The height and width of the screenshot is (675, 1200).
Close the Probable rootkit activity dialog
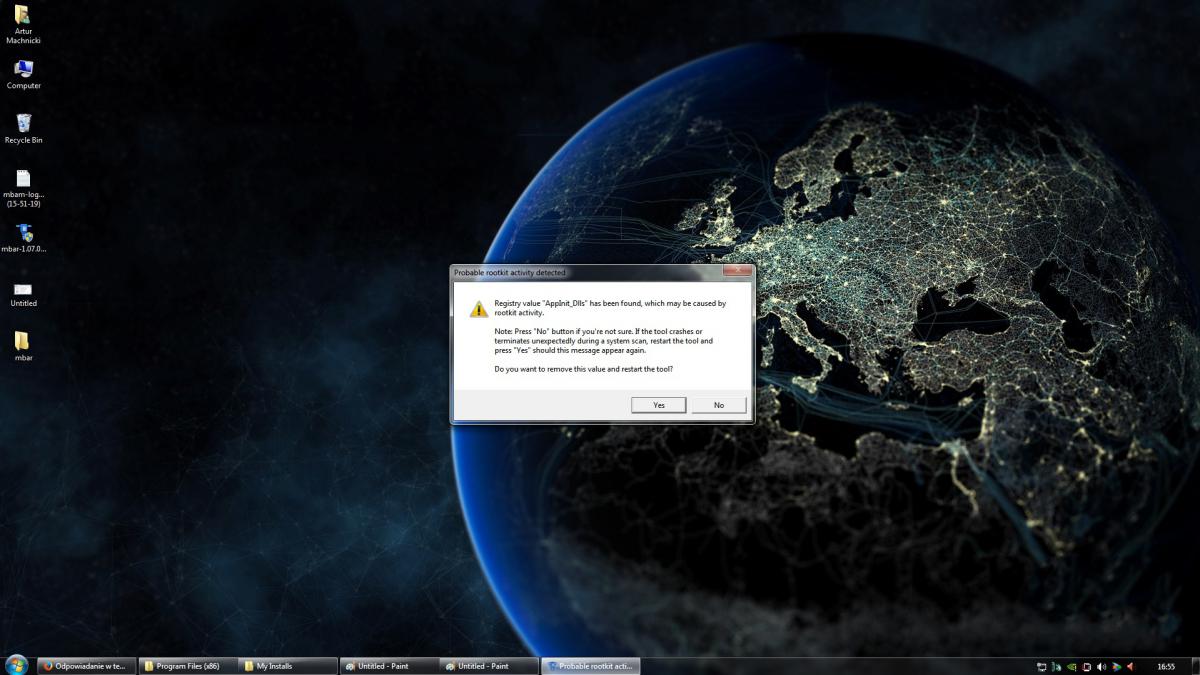737,272
